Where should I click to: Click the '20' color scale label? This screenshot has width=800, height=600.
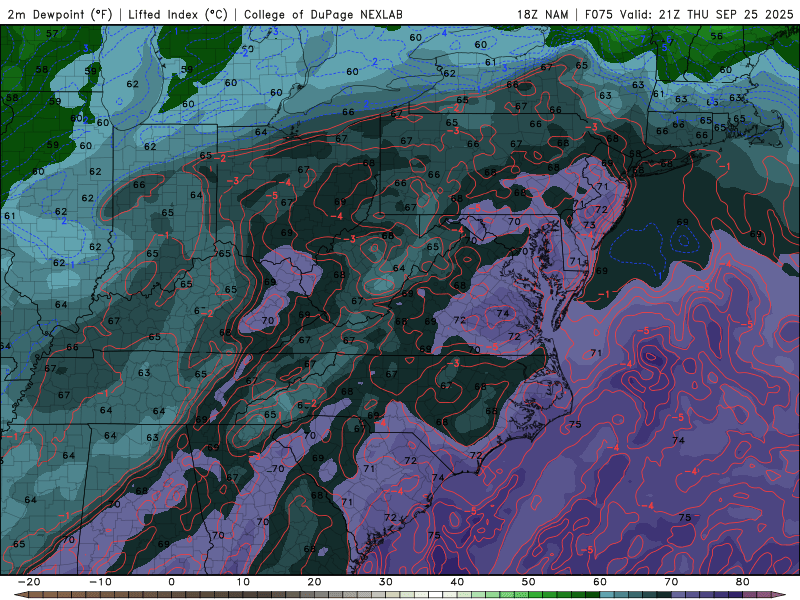pyautogui.click(x=314, y=582)
